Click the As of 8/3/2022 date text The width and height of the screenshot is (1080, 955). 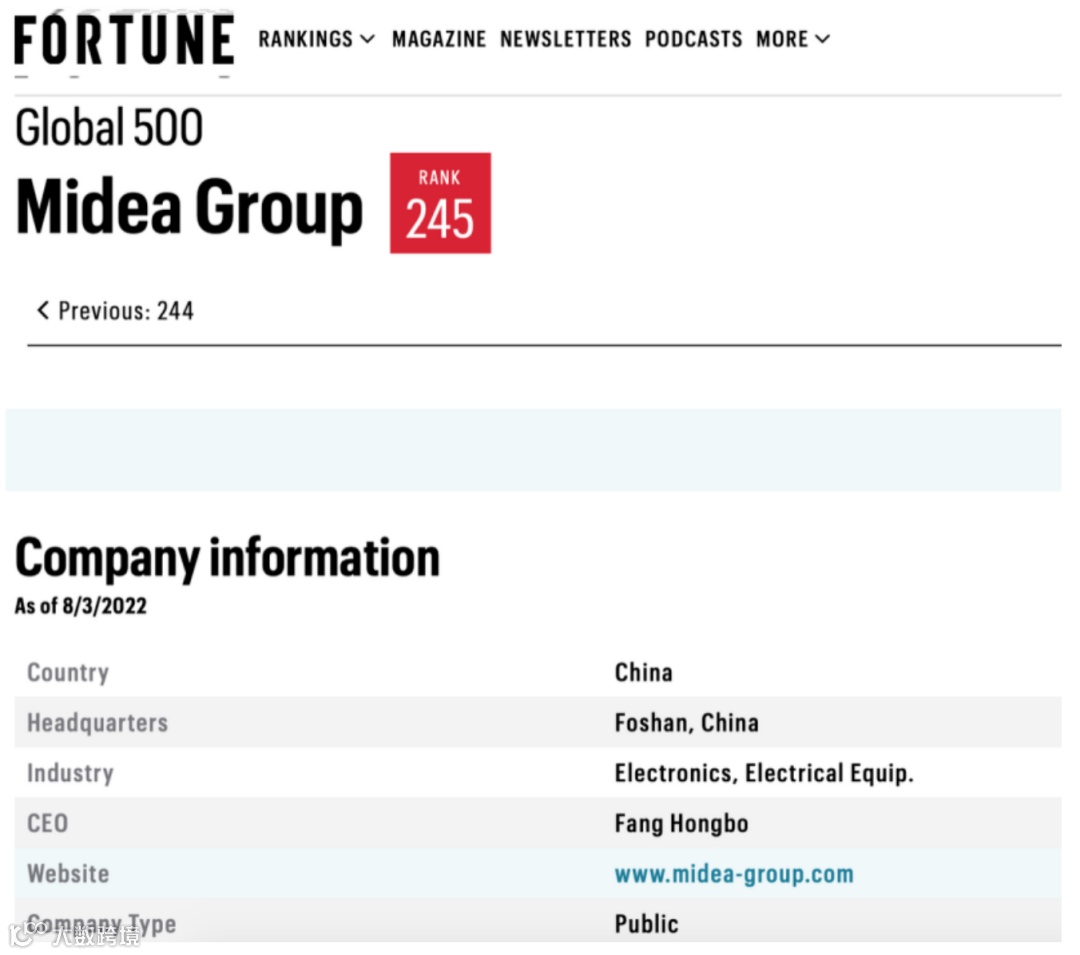[81, 606]
